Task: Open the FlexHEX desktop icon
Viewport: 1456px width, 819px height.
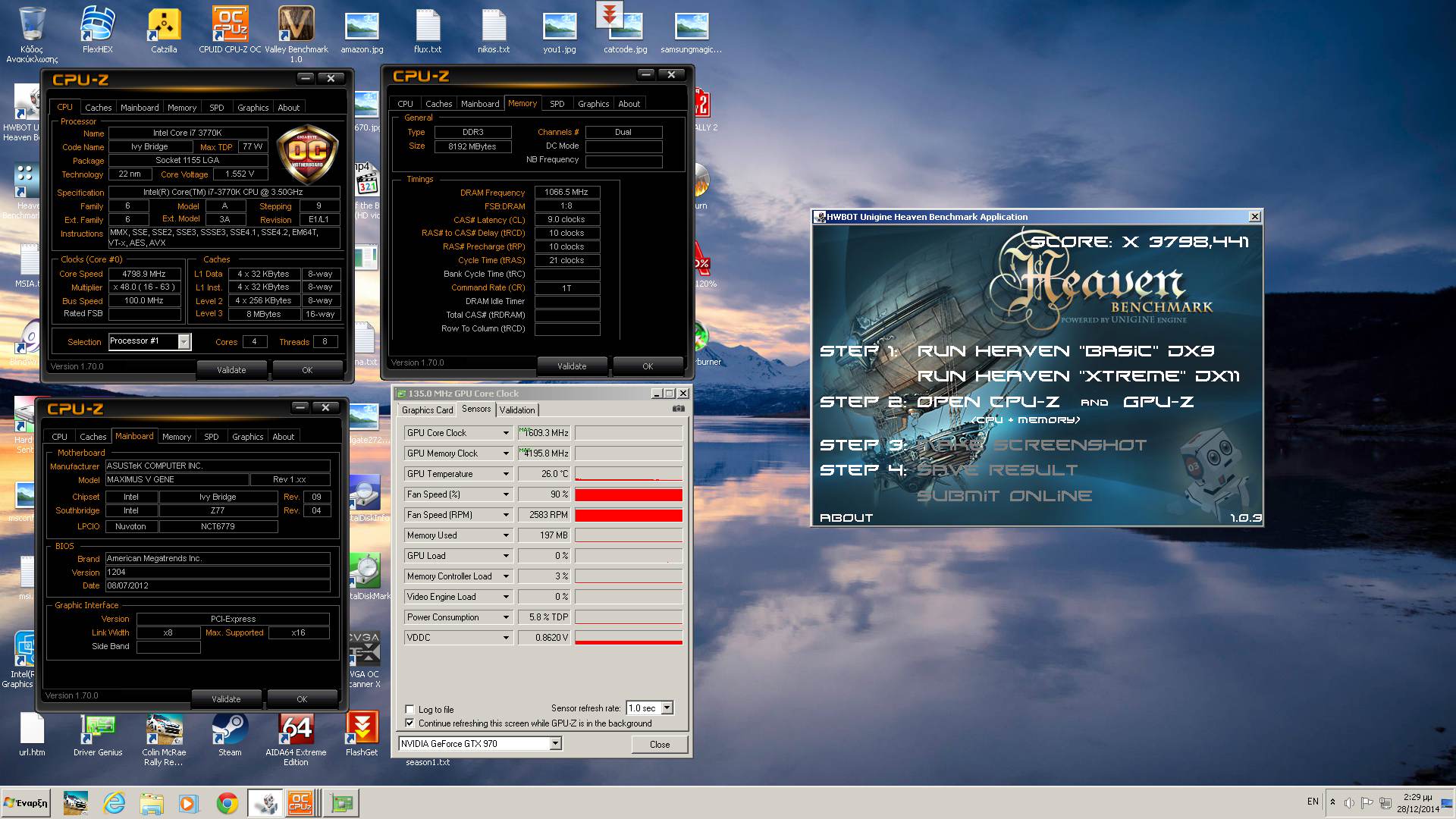Action: [98, 30]
